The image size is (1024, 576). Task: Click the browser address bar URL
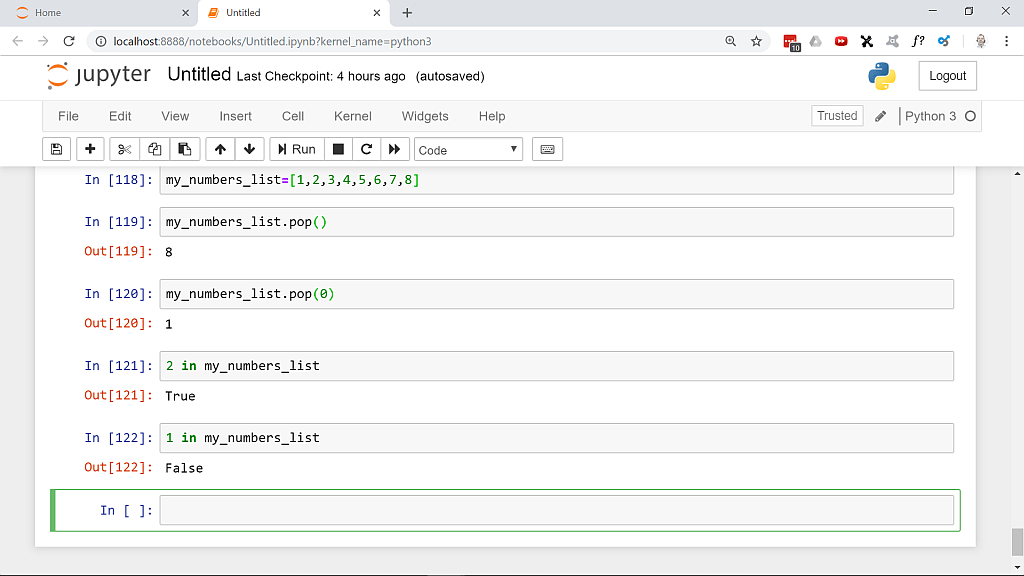[x=272, y=41]
